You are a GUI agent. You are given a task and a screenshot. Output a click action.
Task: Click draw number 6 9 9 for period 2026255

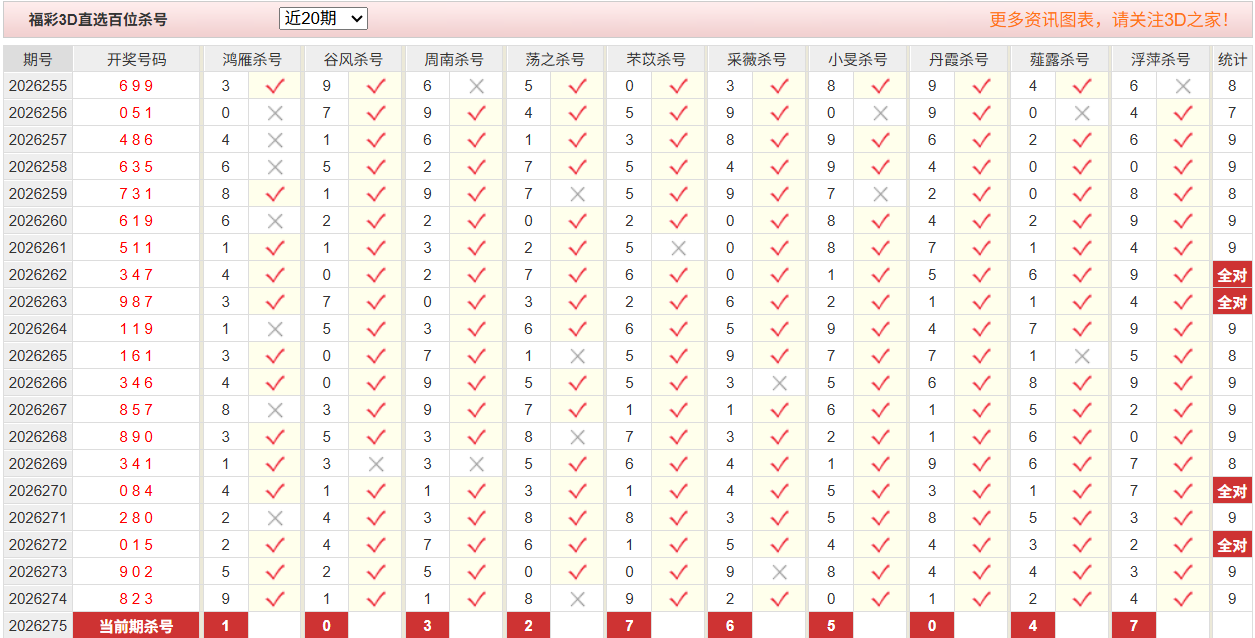click(x=136, y=86)
